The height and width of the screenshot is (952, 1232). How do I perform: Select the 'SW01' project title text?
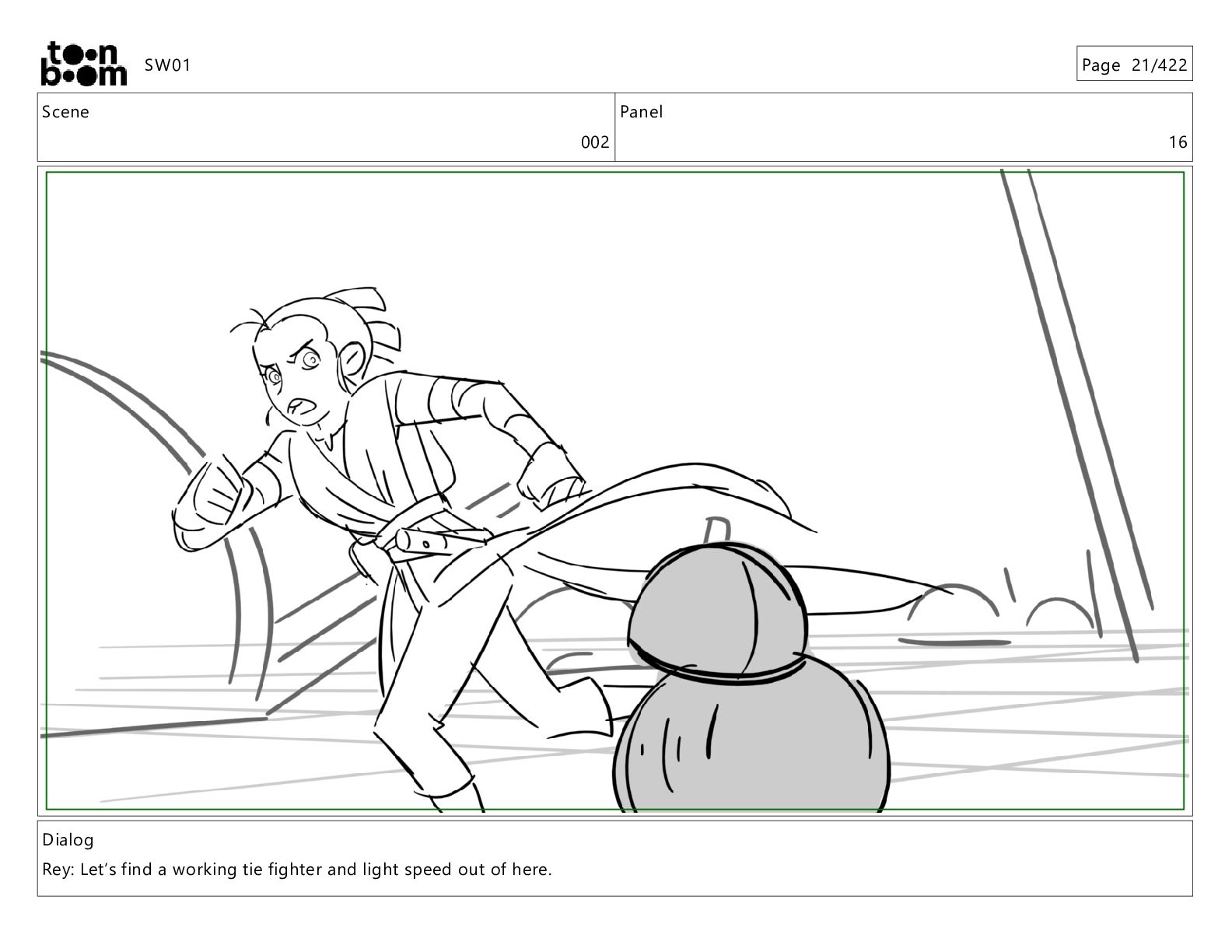point(167,65)
